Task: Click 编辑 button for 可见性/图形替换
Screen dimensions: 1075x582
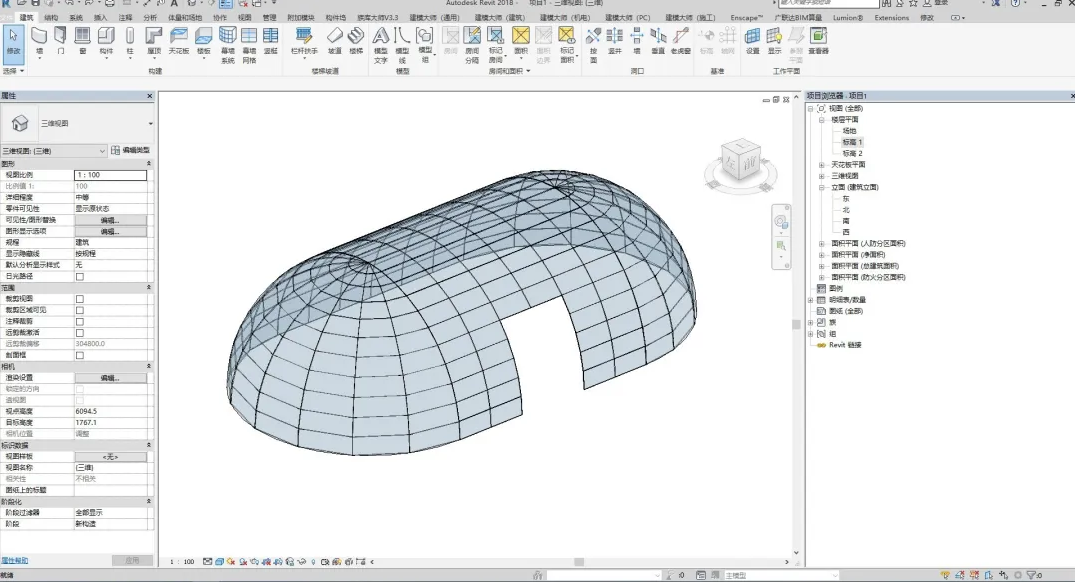Action: point(110,220)
